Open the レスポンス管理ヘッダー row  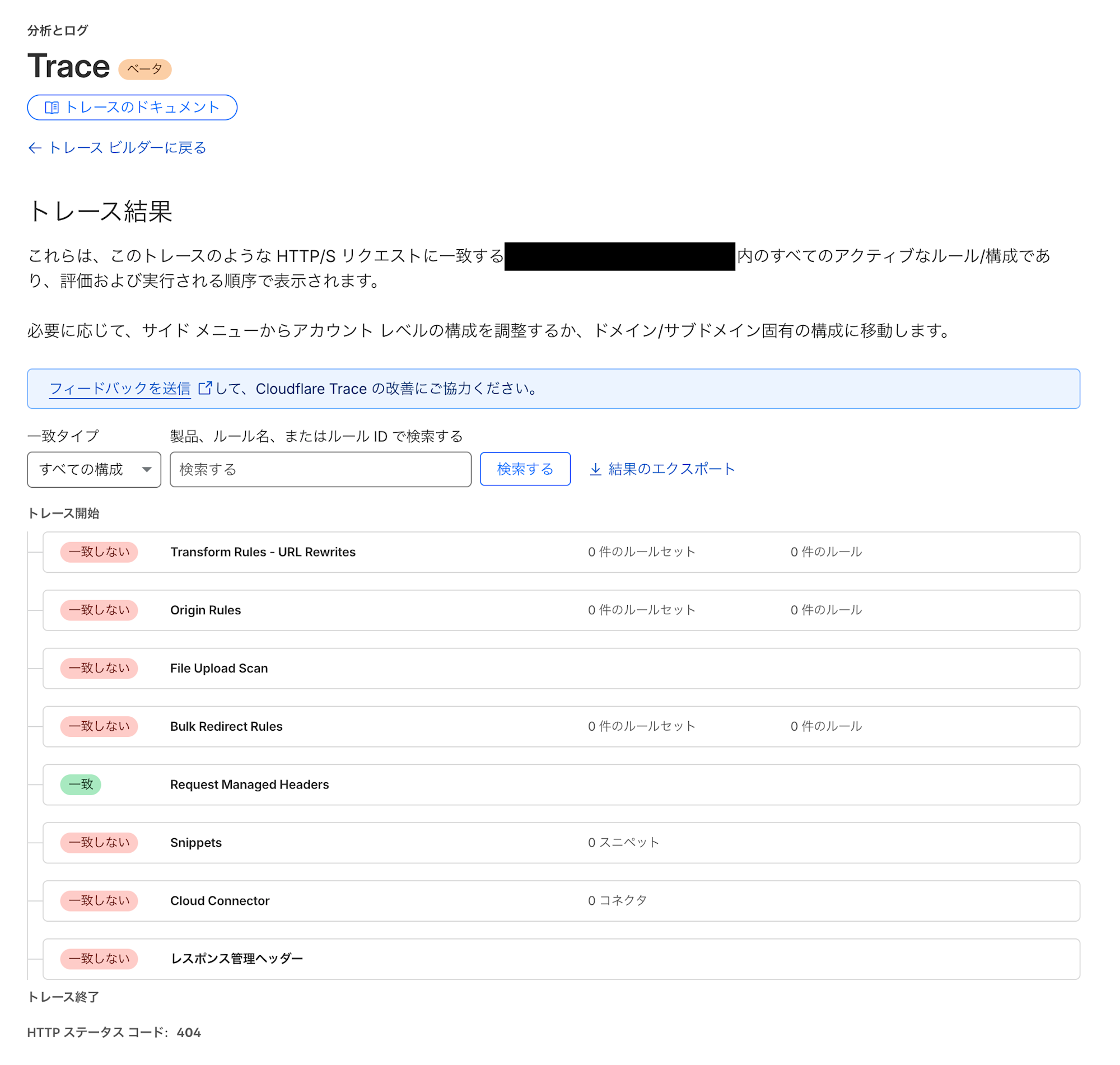[237, 959]
